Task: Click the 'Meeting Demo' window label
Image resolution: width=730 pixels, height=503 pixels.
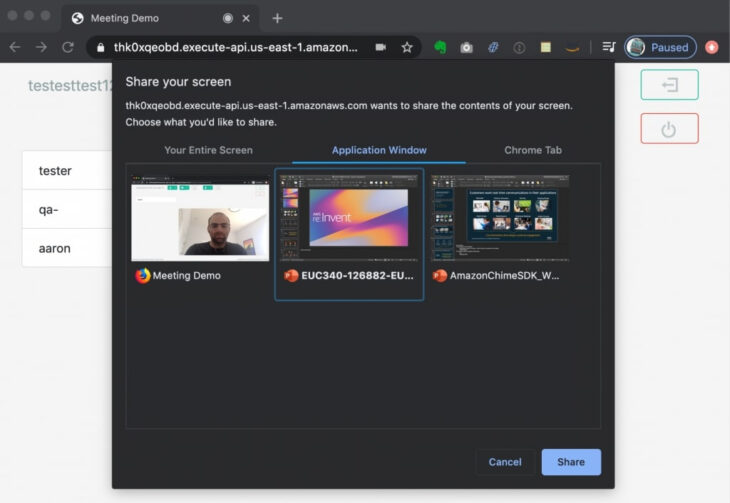Action: click(x=187, y=276)
